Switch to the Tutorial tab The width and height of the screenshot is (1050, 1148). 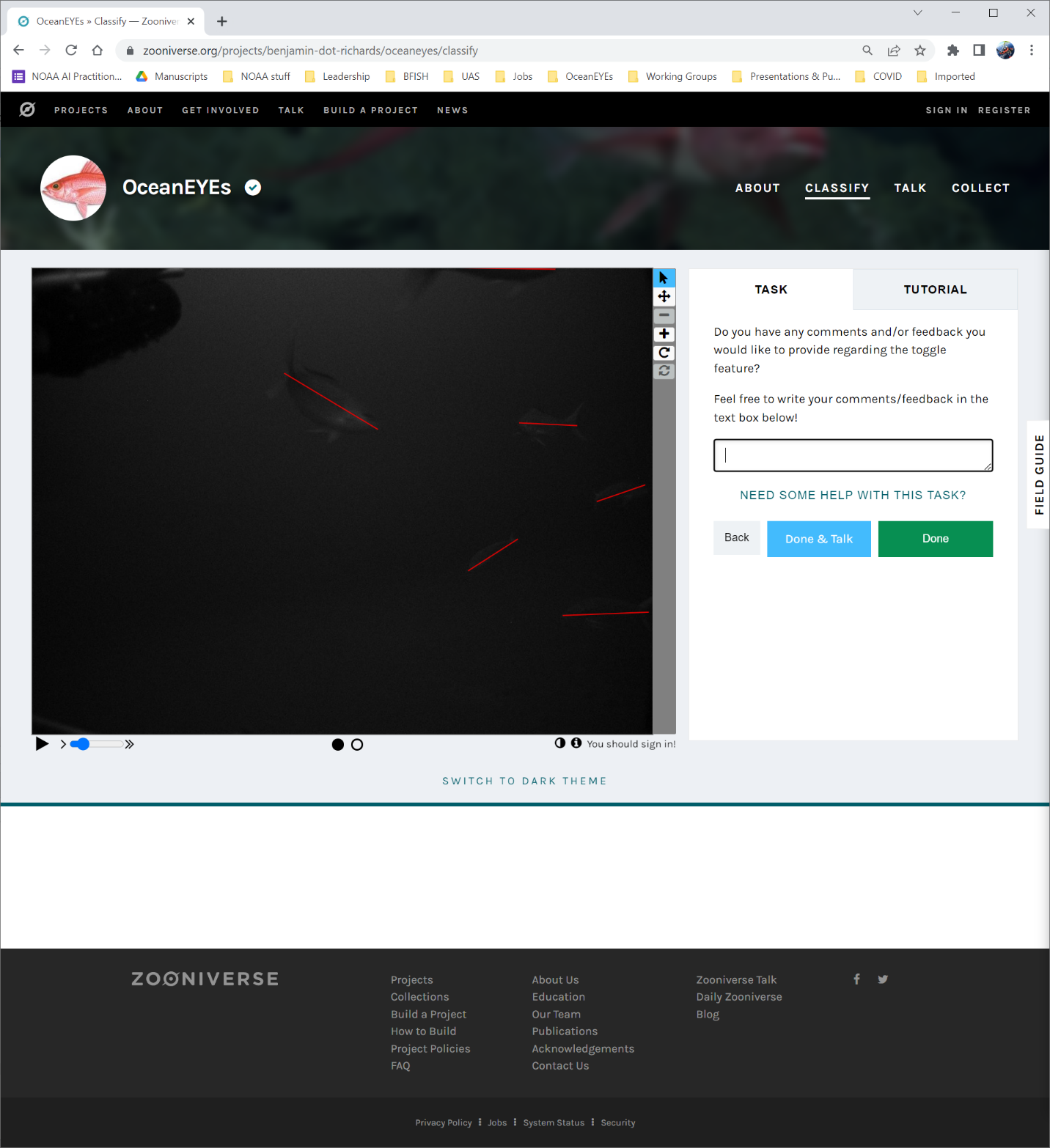click(935, 290)
